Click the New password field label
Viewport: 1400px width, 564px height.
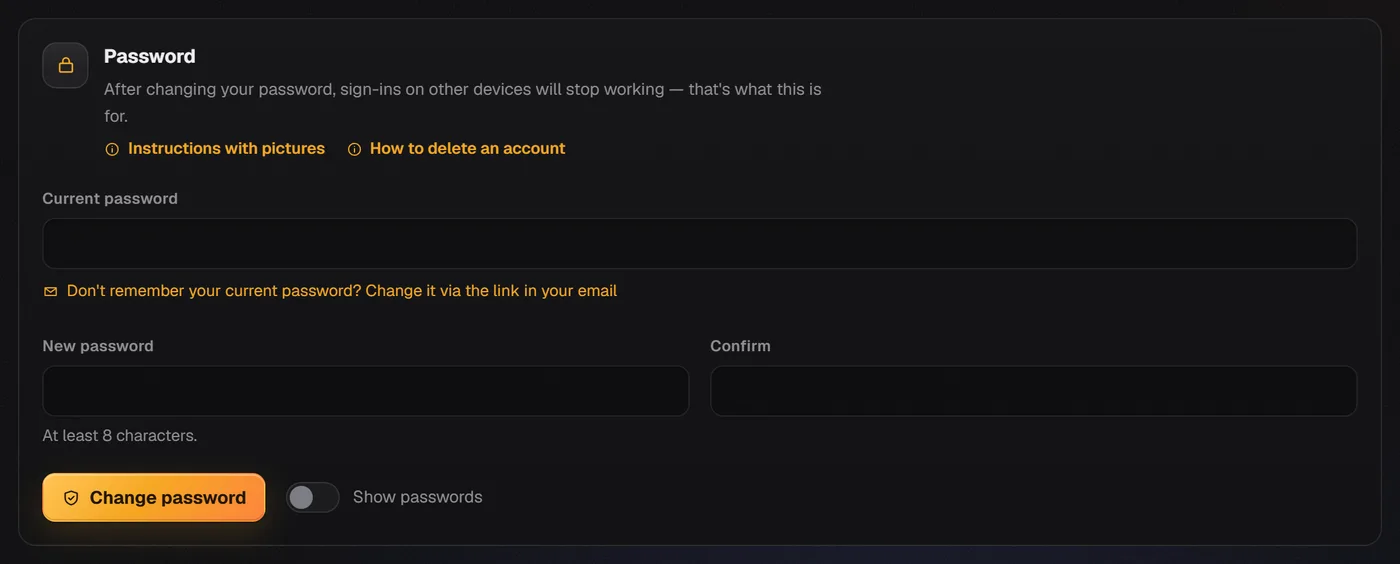(98, 346)
